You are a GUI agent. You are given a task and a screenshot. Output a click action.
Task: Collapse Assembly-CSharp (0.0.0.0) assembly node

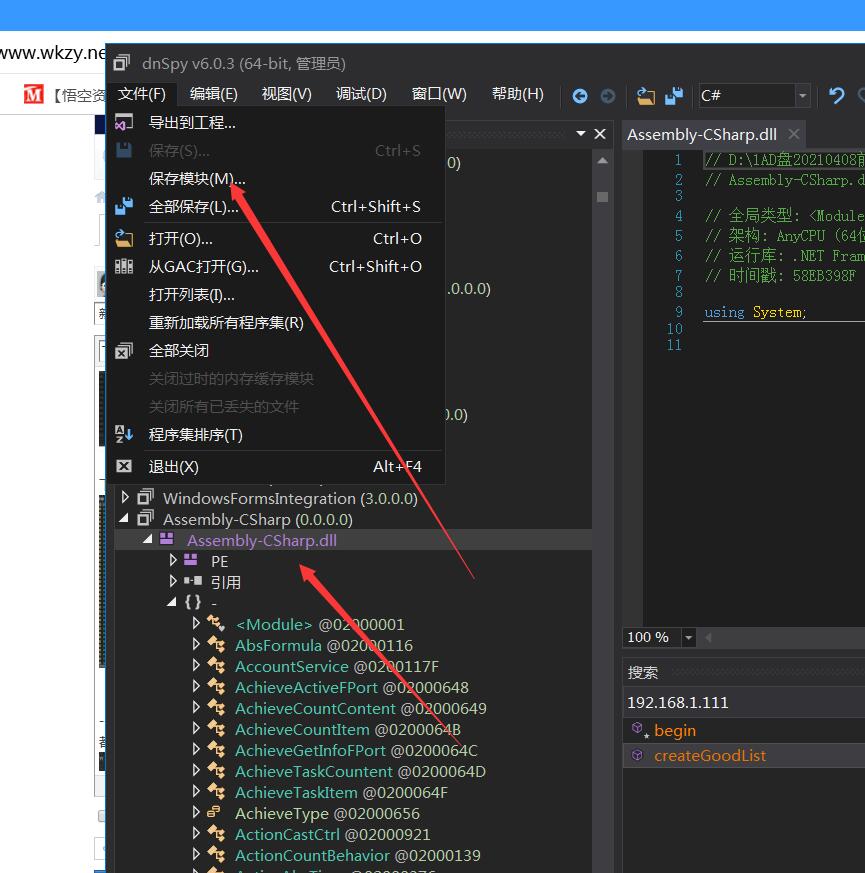point(124,519)
